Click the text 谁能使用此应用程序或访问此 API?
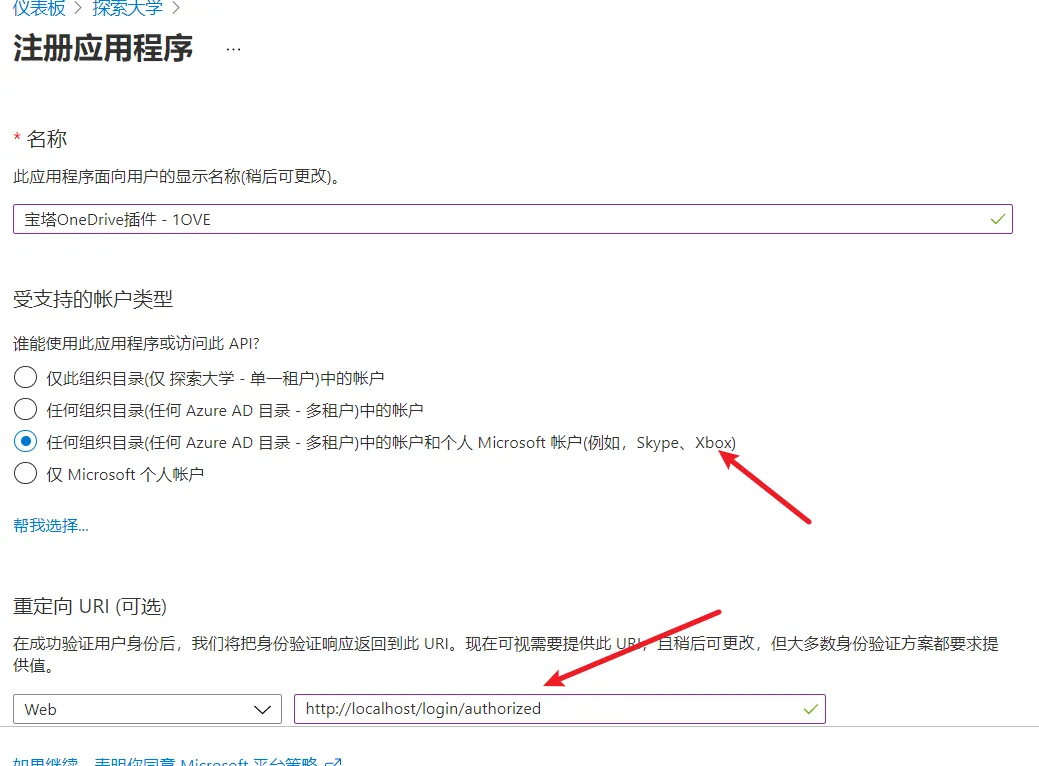This screenshot has height=766, width=1039. [136, 343]
